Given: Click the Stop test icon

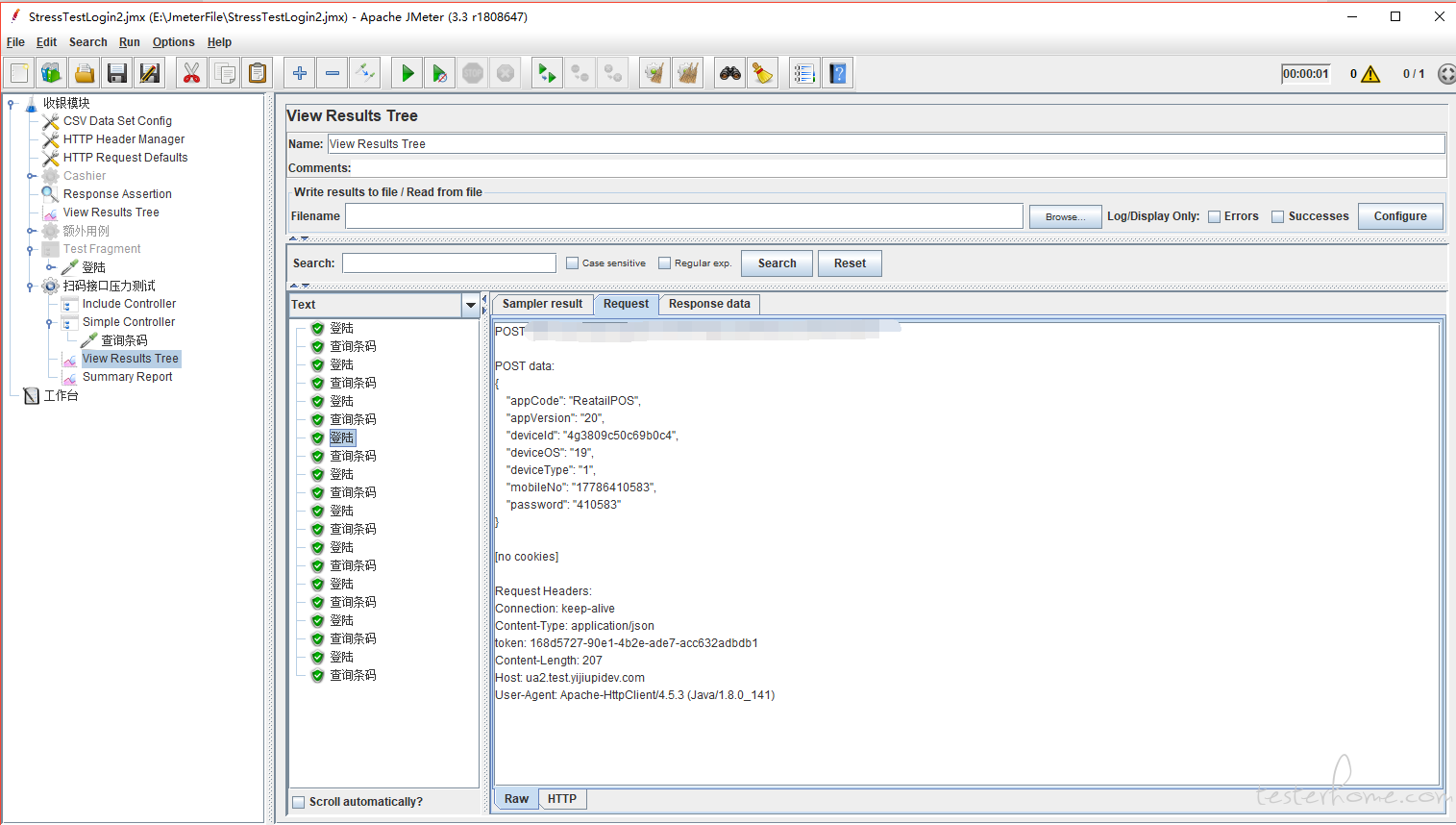Looking at the screenshot, I should point(473,73).
